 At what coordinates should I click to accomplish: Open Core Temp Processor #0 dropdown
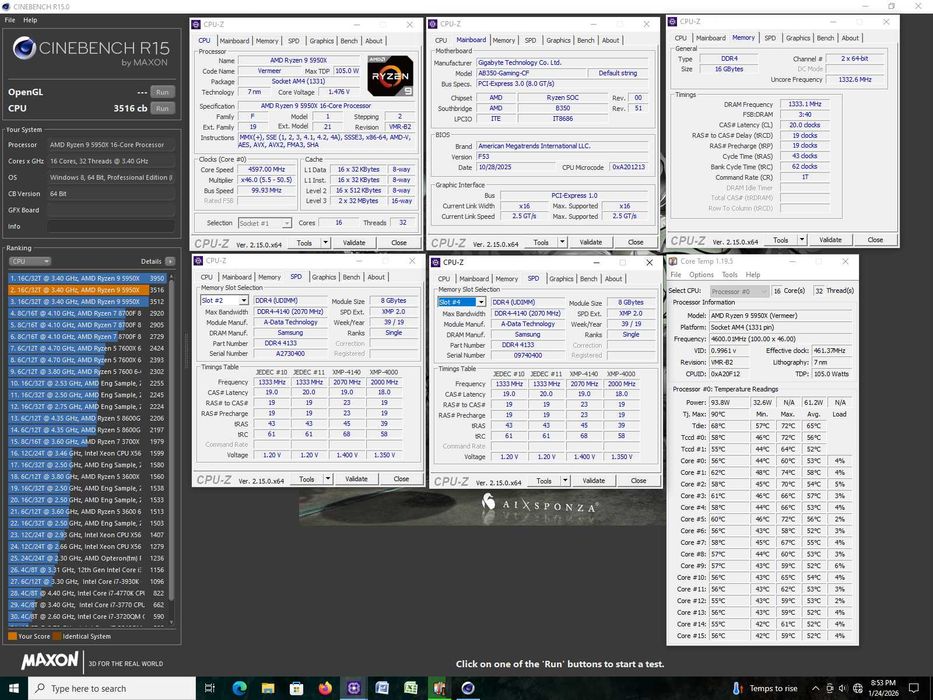coord(738,291)
